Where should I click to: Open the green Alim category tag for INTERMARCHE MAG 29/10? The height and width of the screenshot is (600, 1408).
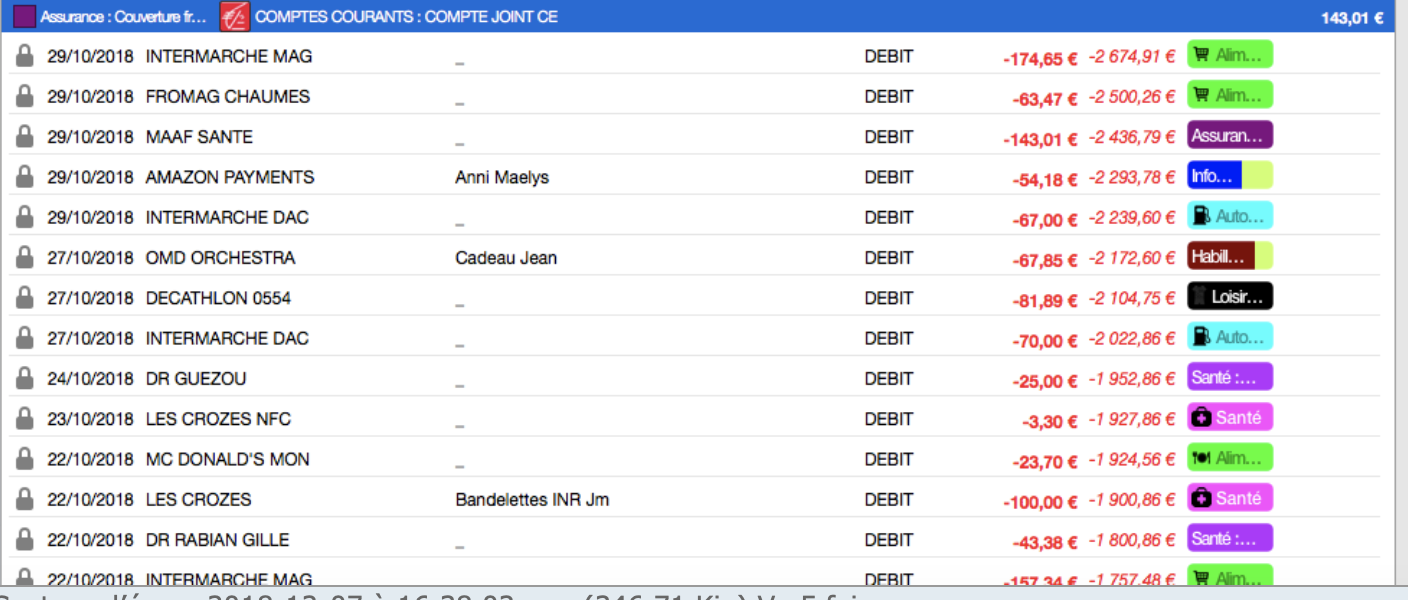[x=1229, y=55]
